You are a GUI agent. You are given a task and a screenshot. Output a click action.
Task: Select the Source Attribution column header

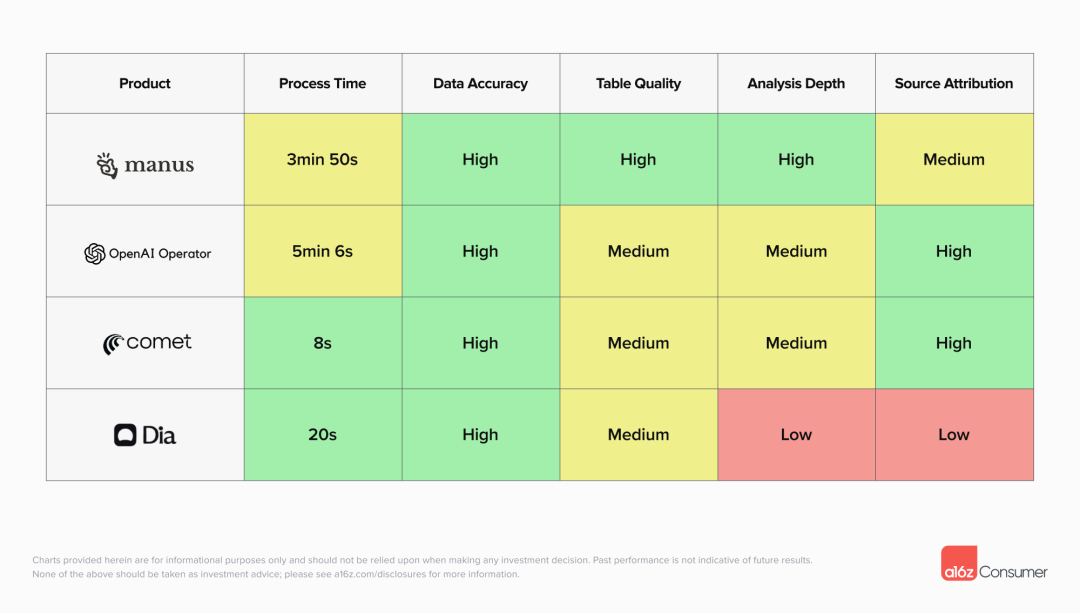coord(954,84)
